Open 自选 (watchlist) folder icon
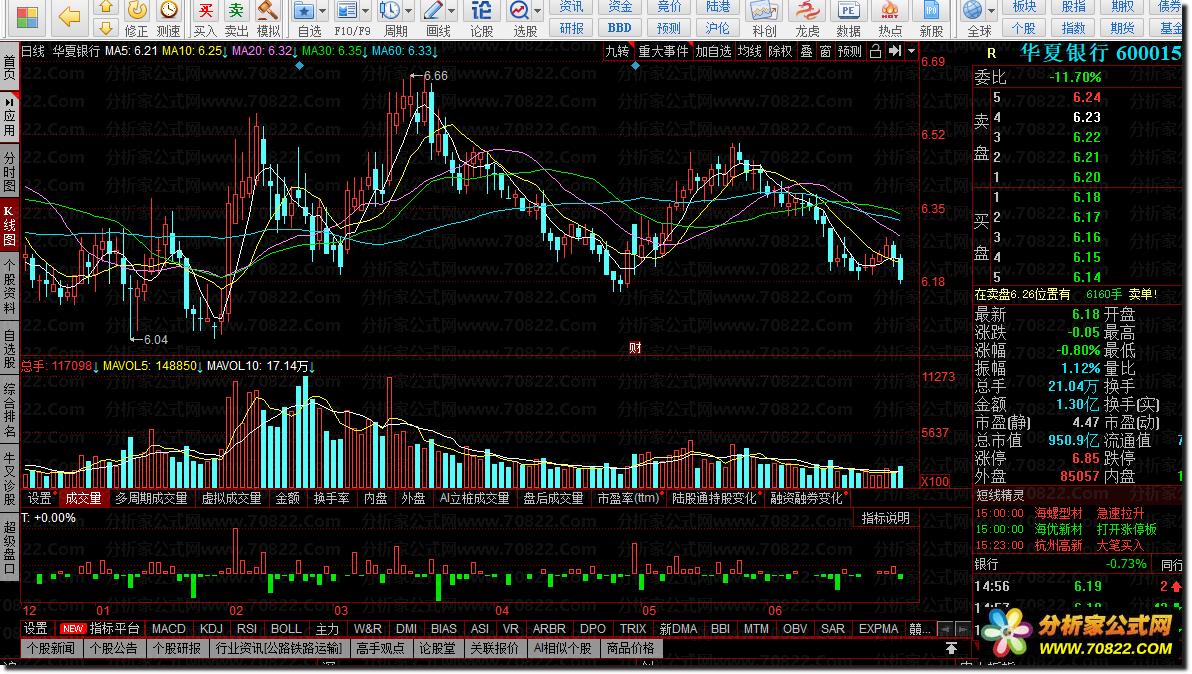This screenshot has height=674, width=1192. (x=304, y=11)
